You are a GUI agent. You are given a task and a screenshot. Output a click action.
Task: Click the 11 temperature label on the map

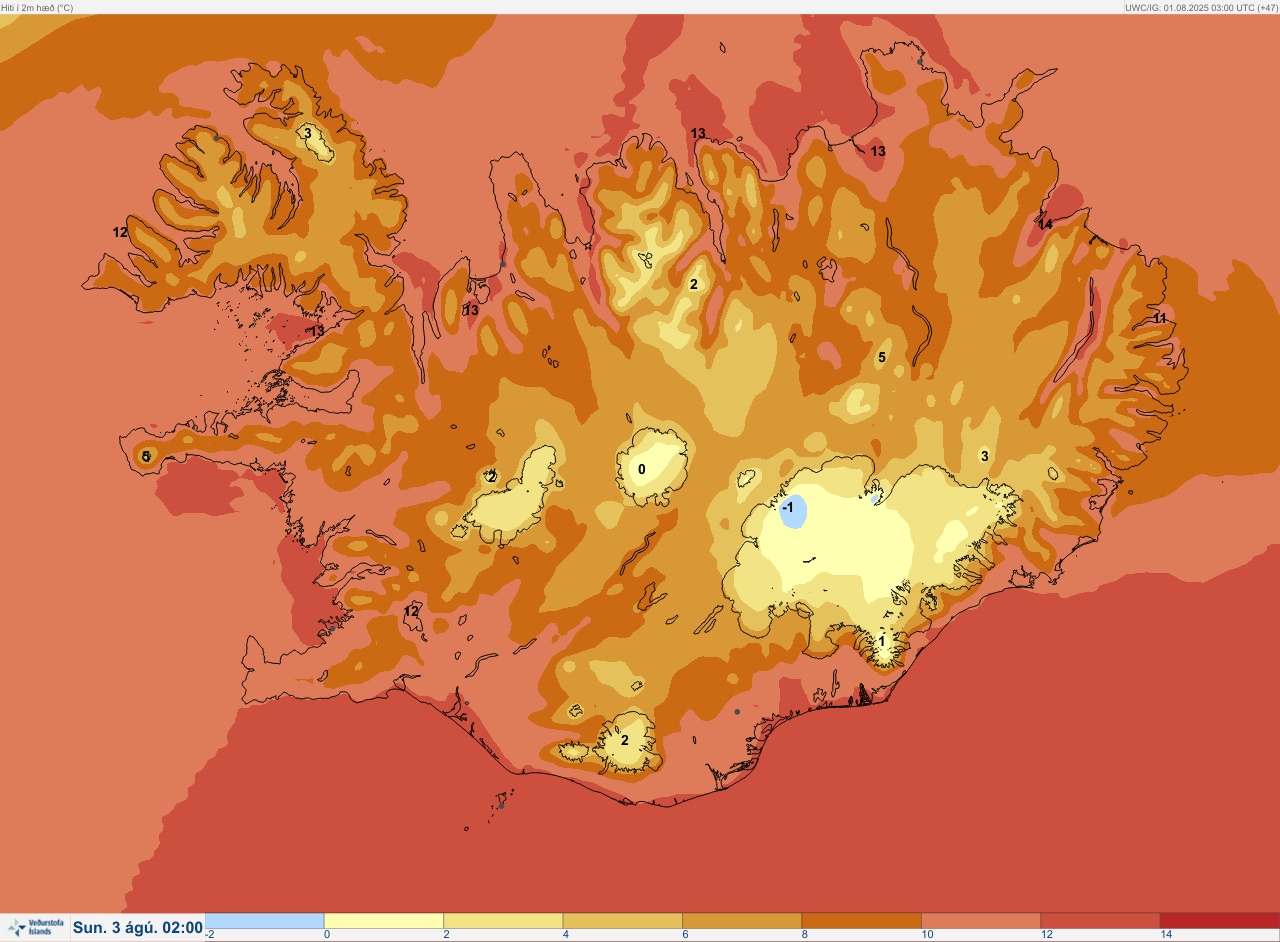tap(1160, 318)
